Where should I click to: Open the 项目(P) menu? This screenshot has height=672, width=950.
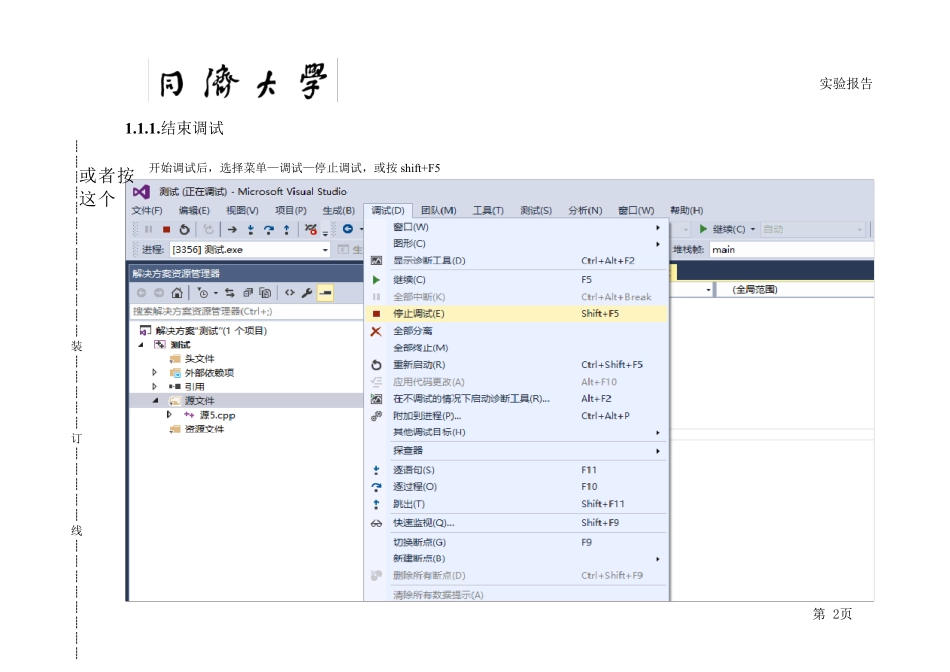pyautogui.click(x=291, y=210)
